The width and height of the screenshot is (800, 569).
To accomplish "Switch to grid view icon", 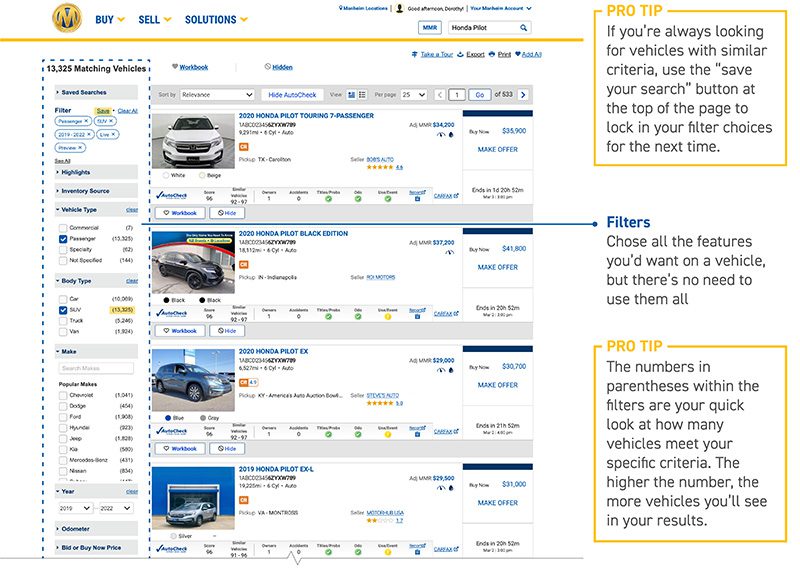I will coord(351,94).
